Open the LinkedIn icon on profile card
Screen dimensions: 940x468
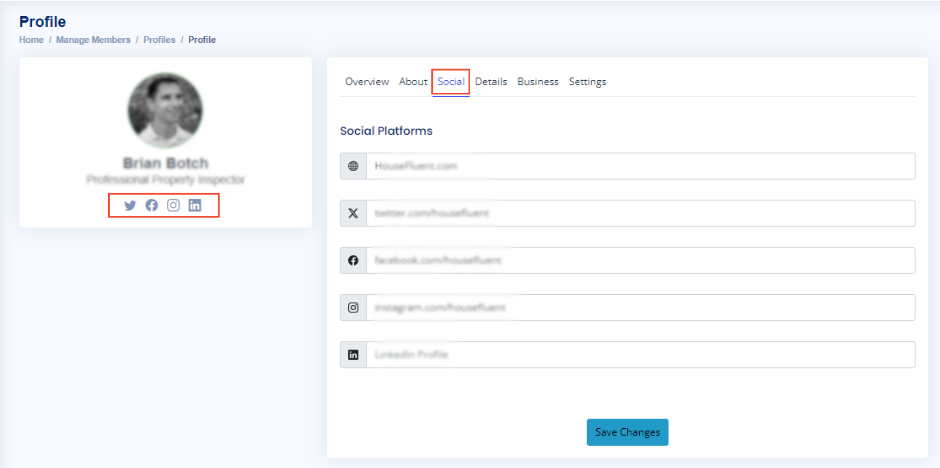coord(195,205)
